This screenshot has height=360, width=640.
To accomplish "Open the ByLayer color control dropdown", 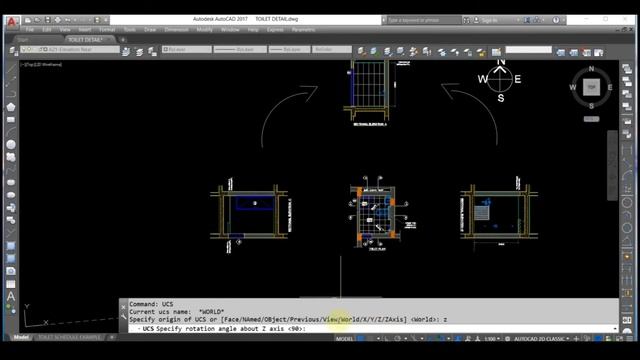I will (187, 49).
